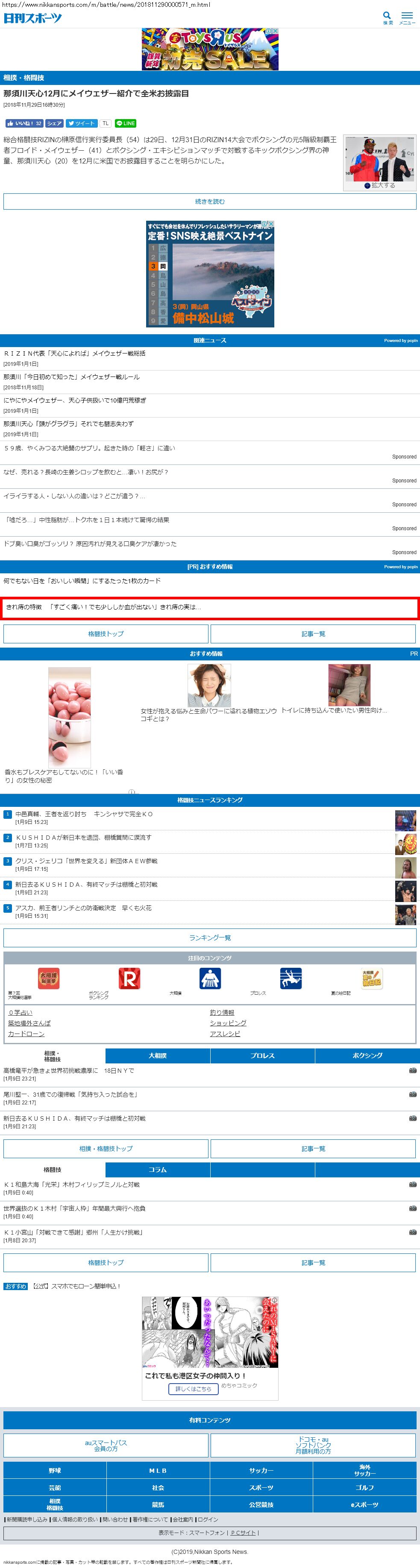This screenshot has width=420, height=1568.
Task: Close the Toys R Us banner ad icon
Action: pos(275,31)
